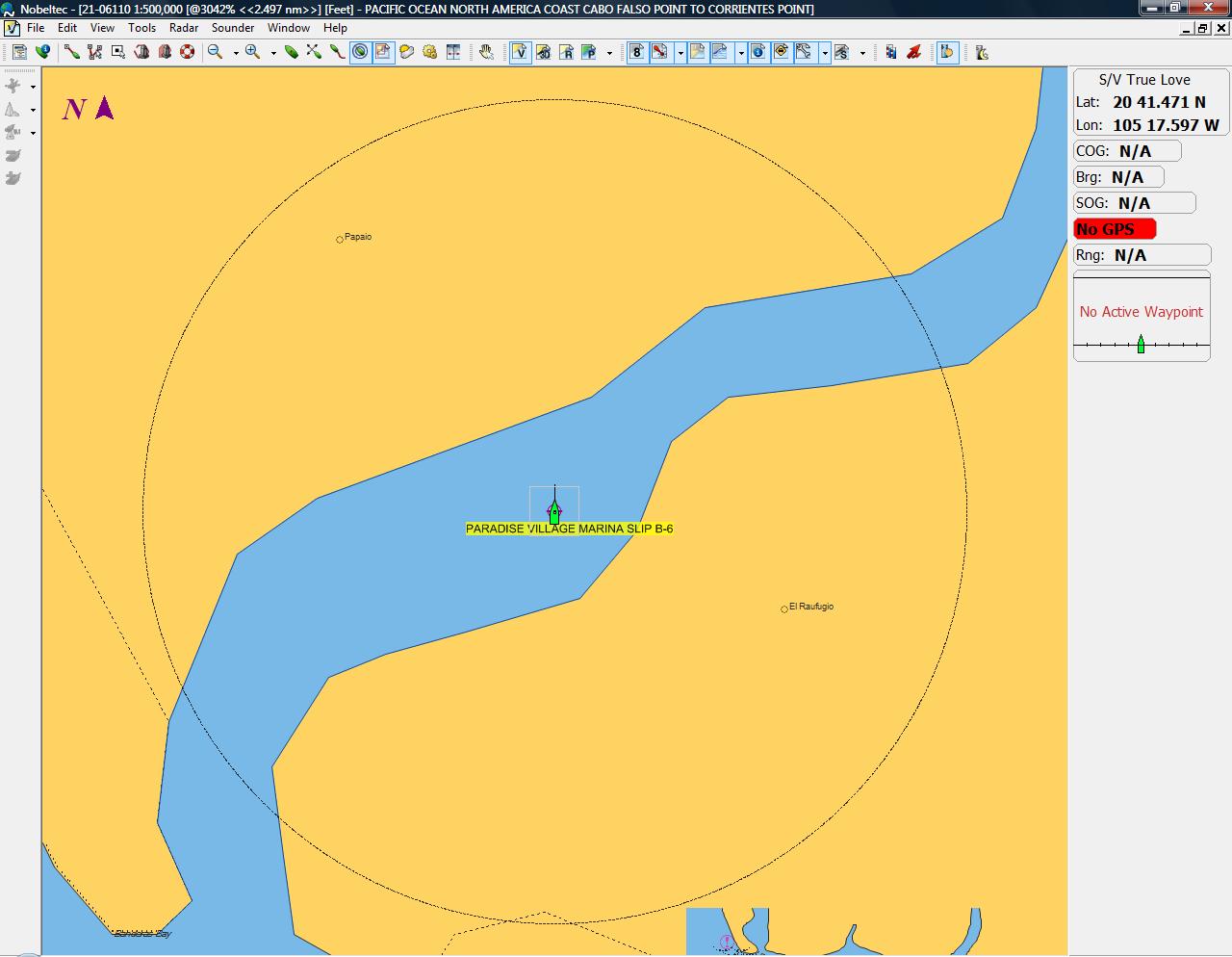The image size is (1232, 957).
Task: Click the Rng N/A readout box
Action: [1142, 255]
